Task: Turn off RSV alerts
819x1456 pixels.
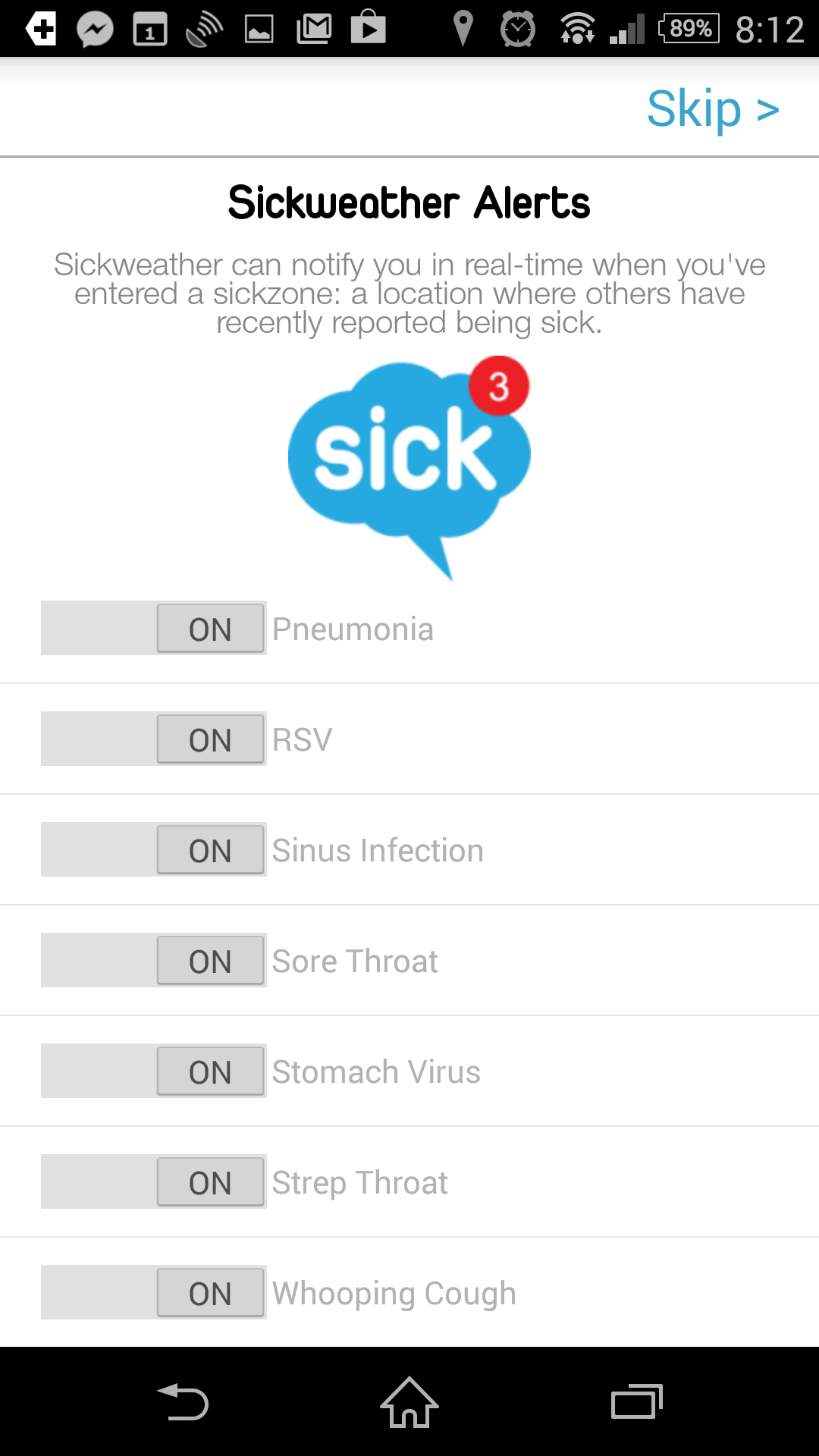Action: 153,739
